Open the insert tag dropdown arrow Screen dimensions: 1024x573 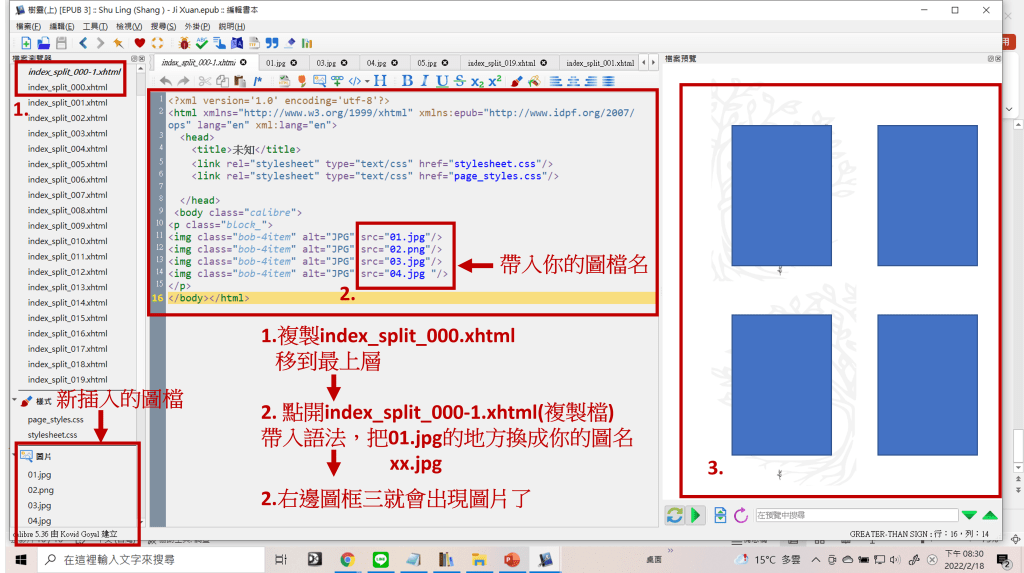pyautogui.click(x=367, y=81)
